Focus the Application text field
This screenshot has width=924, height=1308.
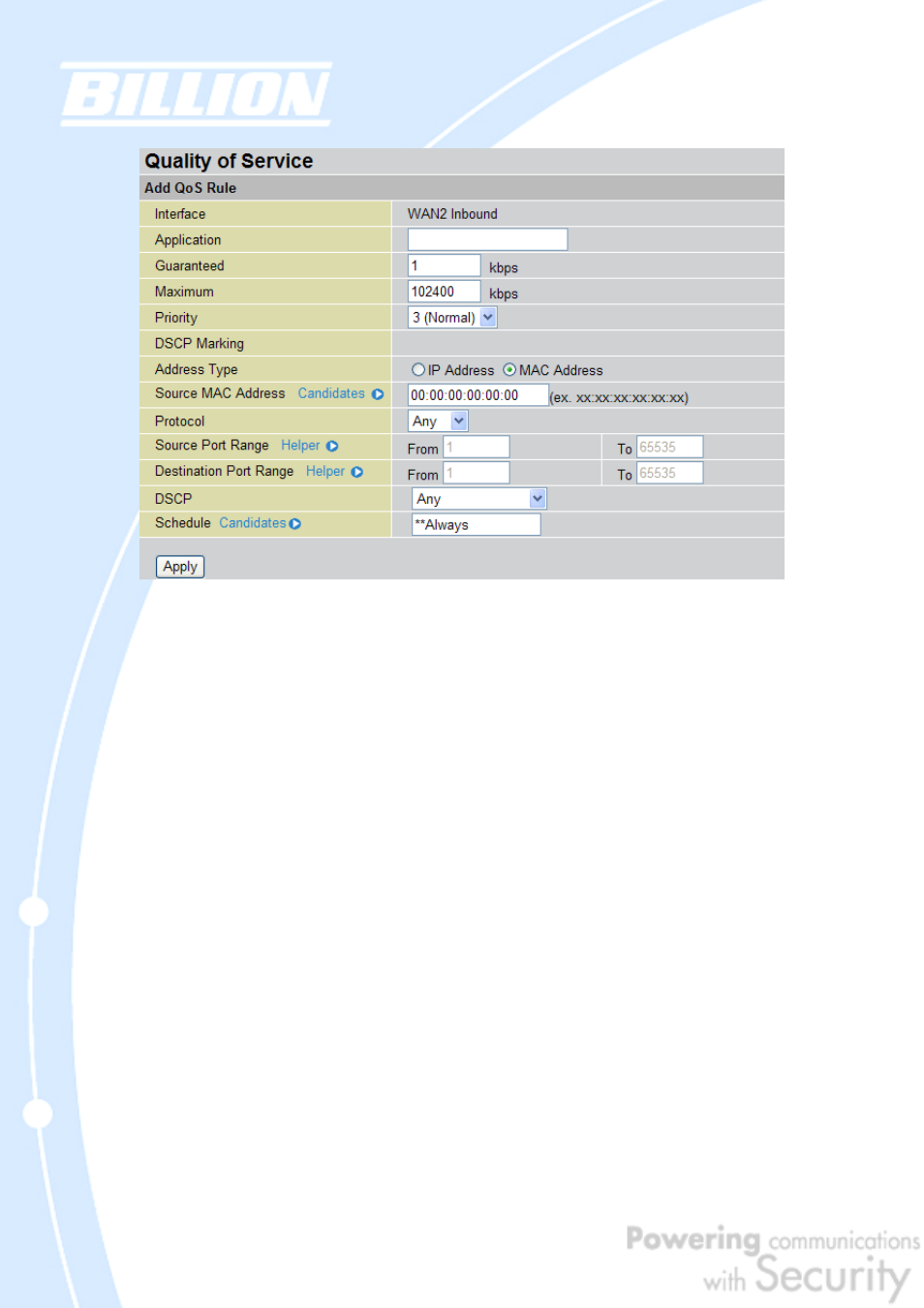[487, 239]
